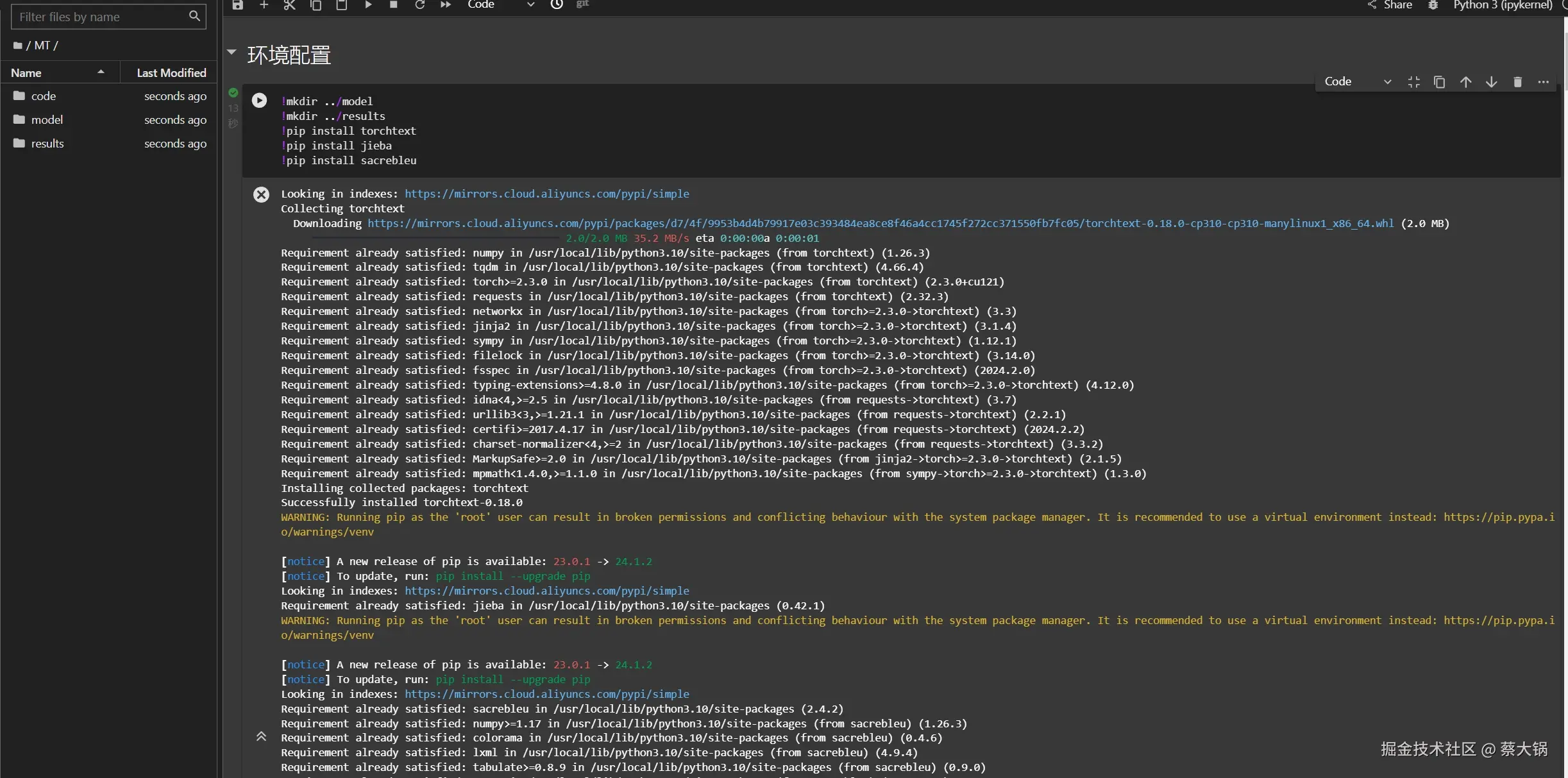Collapse the cell output with the double chevron
The width and height of the screenshot is (1568, 778).
click(x=261, y=736)
